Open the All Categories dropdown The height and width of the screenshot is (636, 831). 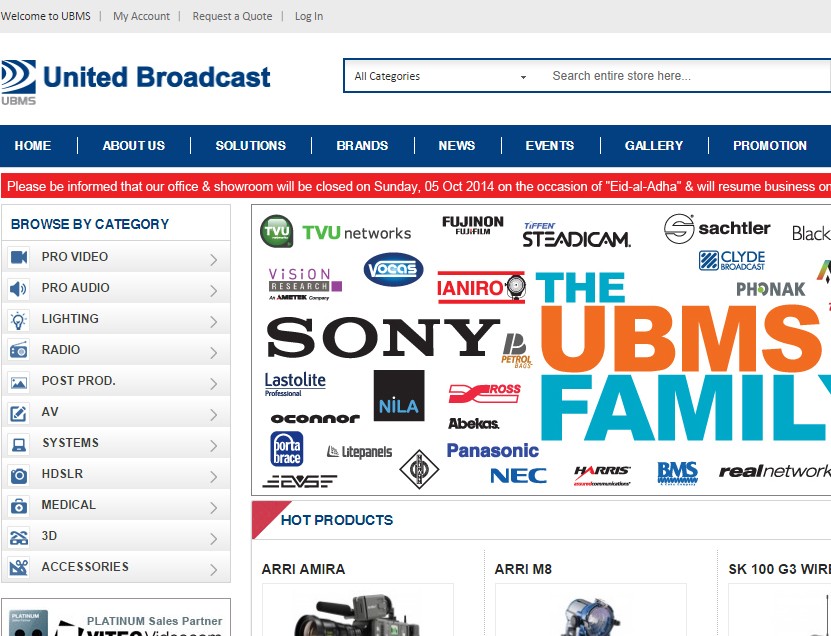tap(440, 75)
